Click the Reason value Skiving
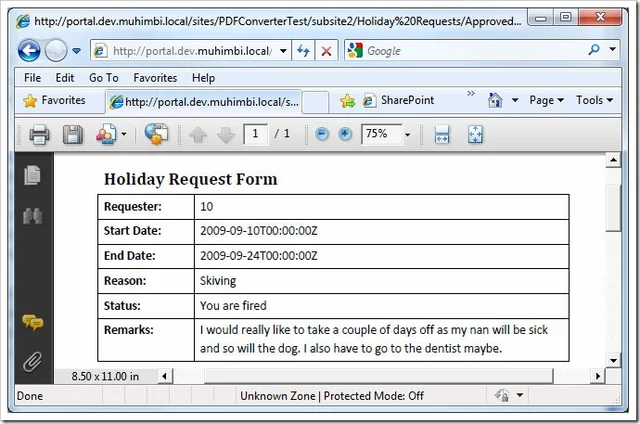This screenshot has height=424, width=640. pyautogui.click(x=218, y=281)
